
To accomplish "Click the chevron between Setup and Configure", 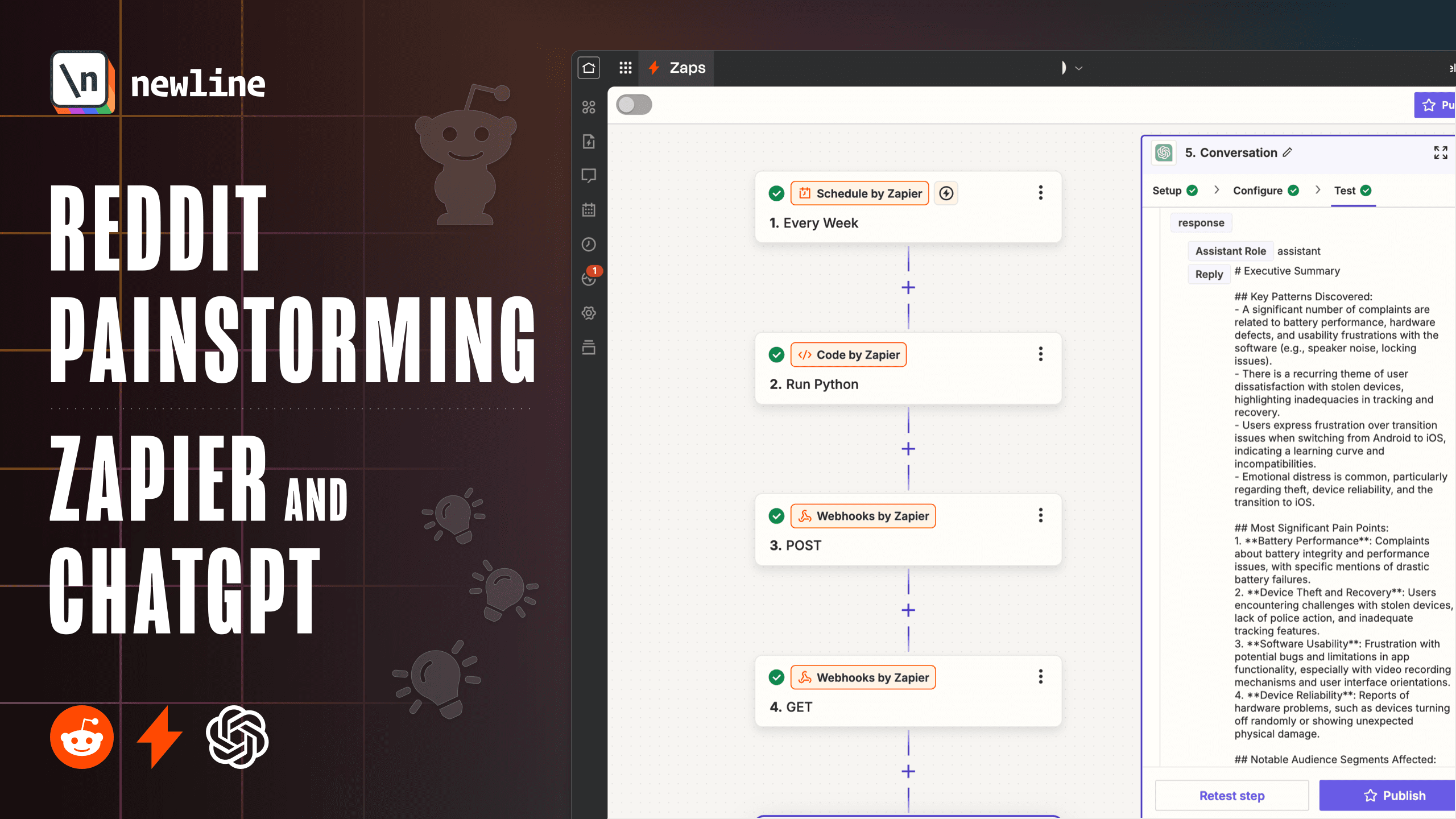I will (x=1217, y=190).
